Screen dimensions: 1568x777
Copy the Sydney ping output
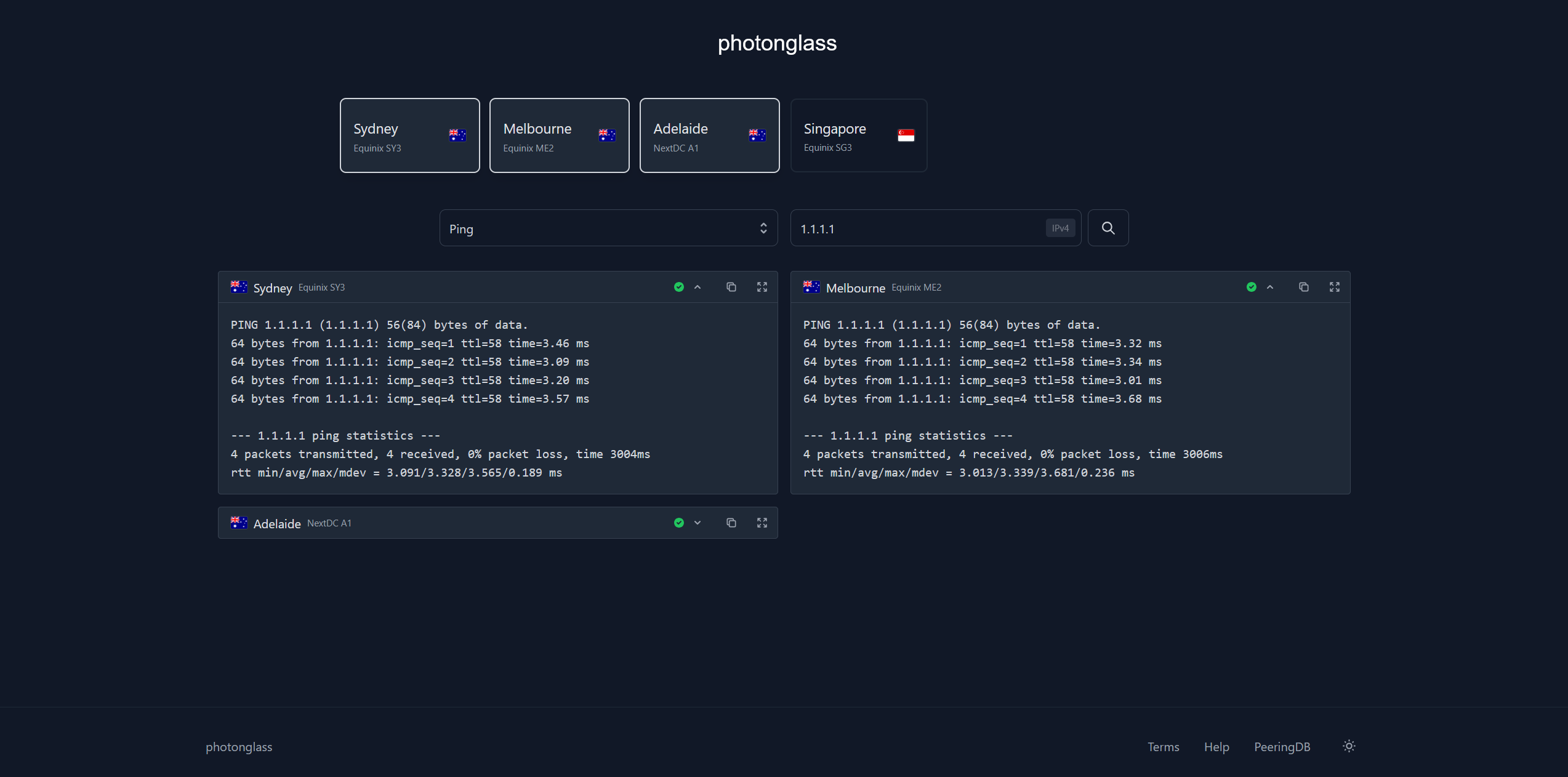[x=731, y=287]
